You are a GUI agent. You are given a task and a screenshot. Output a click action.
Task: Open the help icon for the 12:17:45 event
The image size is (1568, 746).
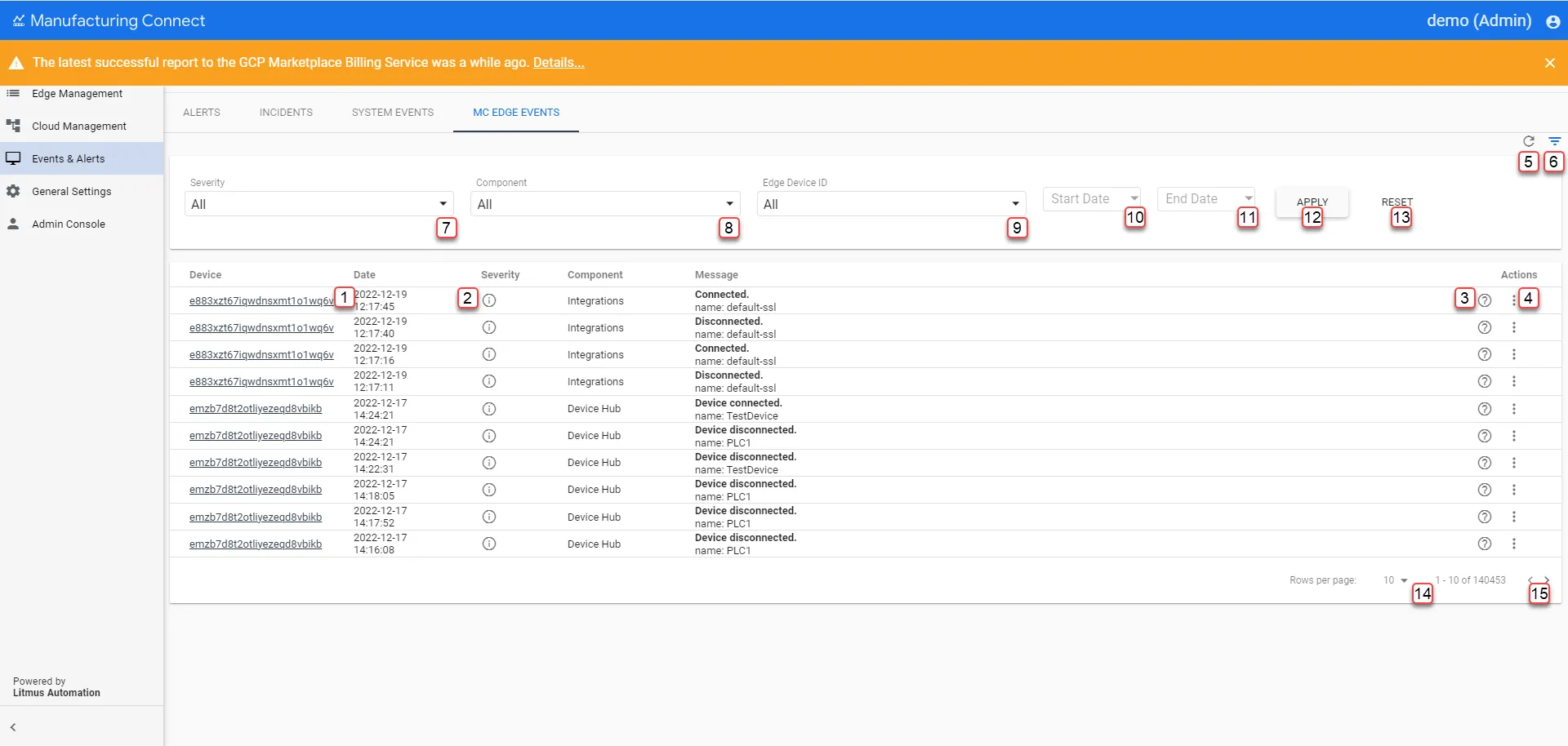(1485, 300)
